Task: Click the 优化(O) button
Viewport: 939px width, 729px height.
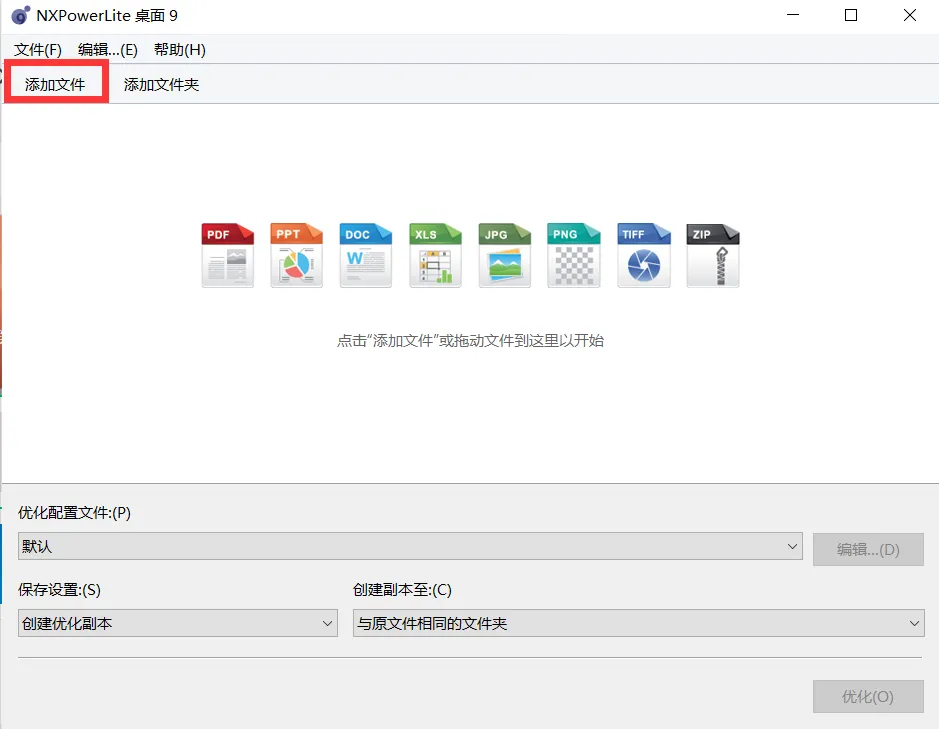Action: [x=868, y=696]
